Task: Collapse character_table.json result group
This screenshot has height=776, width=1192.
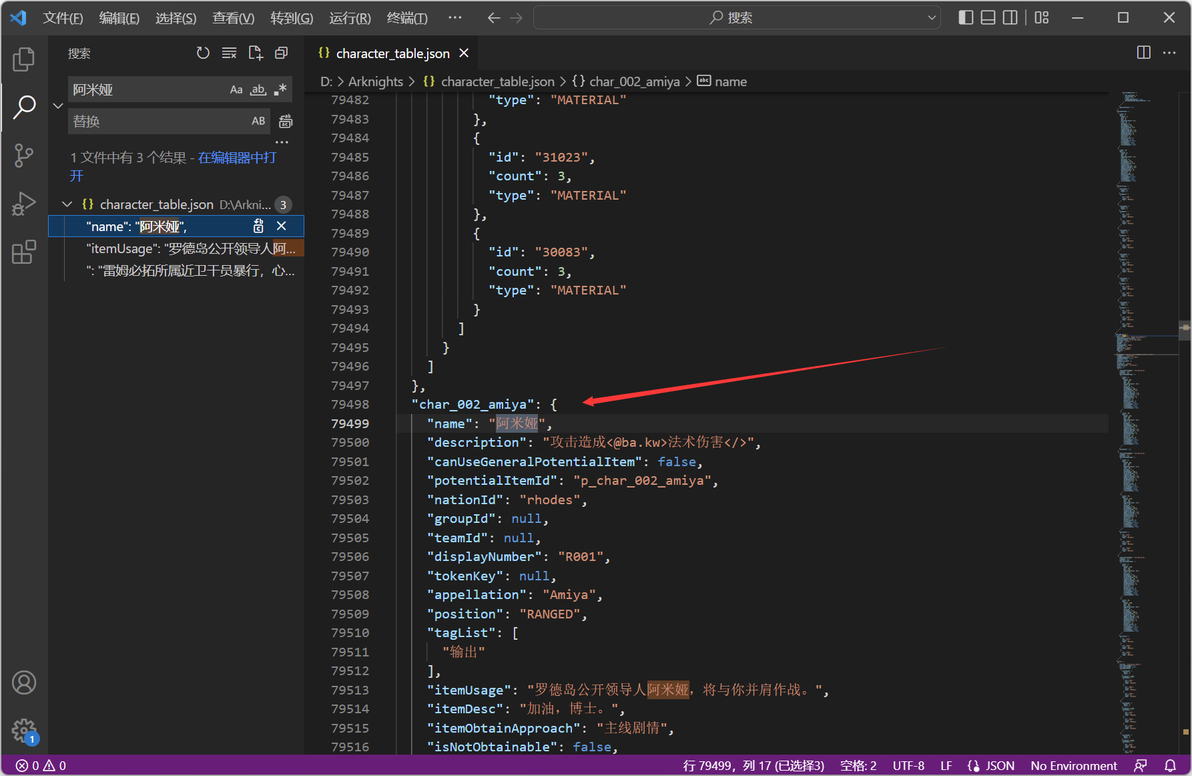Action: tap(67, 204)
